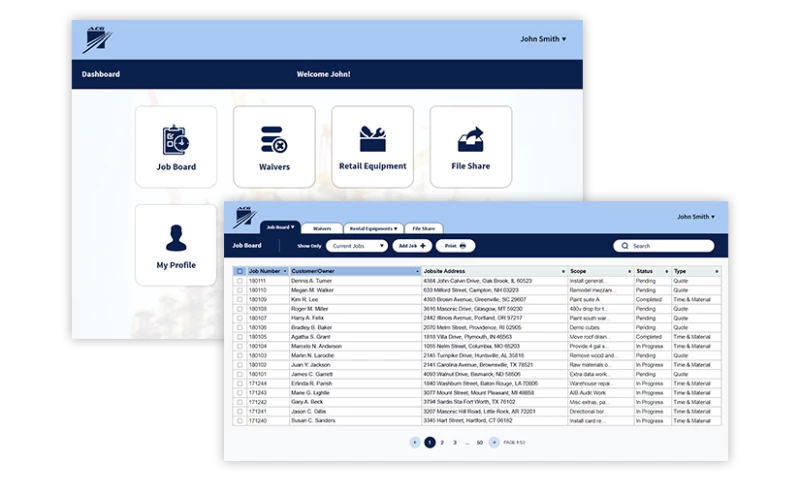This screenshot has height=480, width=800.
Task: Go to page 50 in pagination
Action: (480, 443)
